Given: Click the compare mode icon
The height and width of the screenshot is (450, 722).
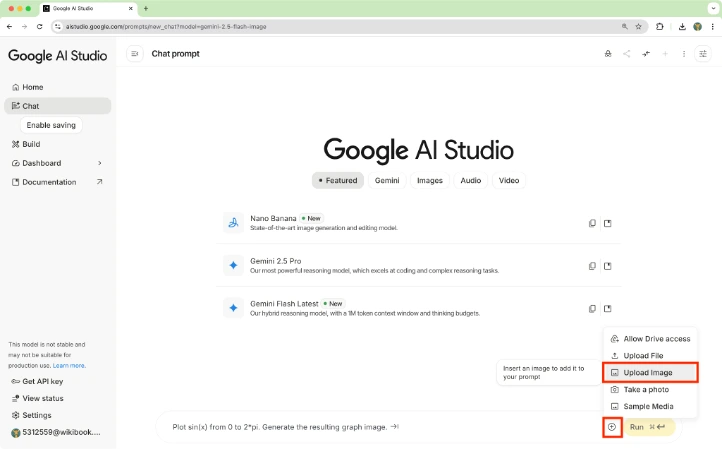Looking at the screenshot, I should coord(646,54).
